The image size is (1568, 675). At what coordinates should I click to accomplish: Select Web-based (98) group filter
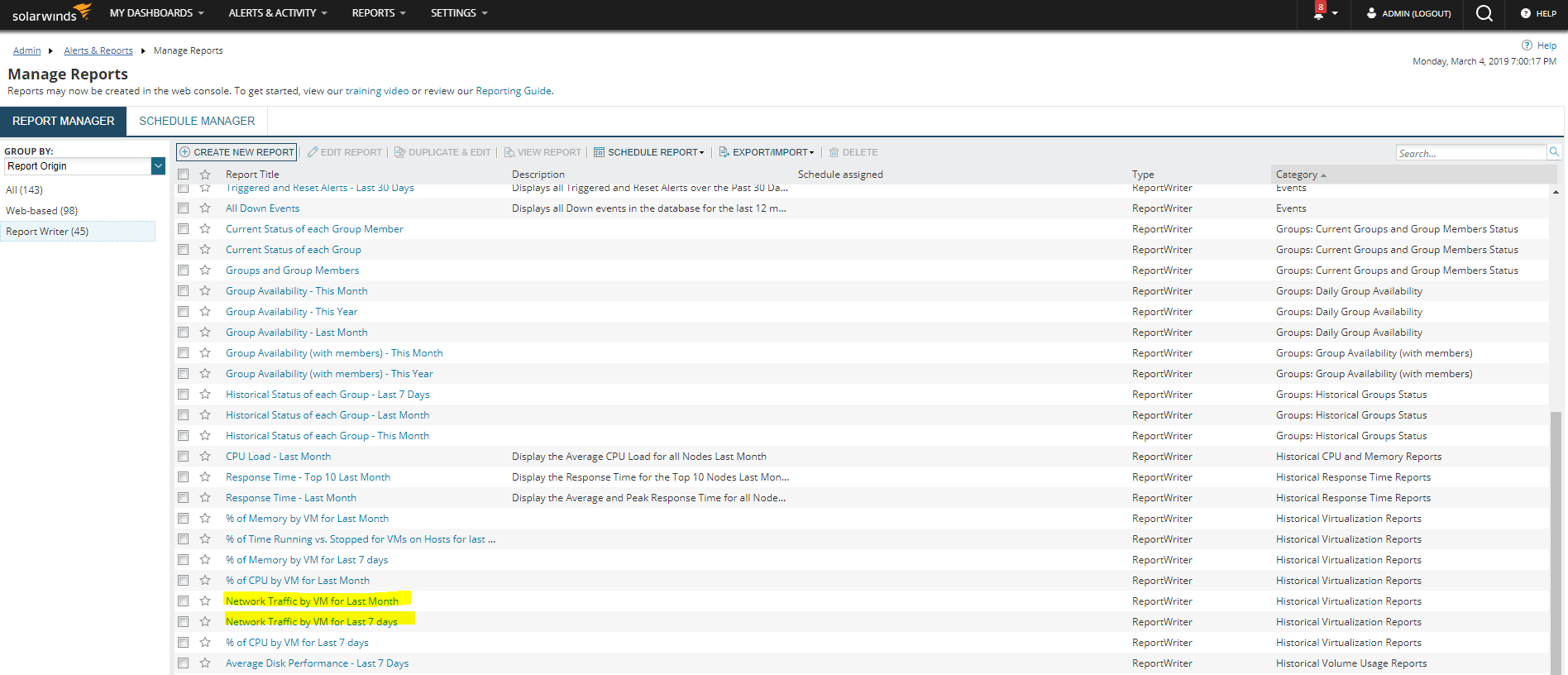42,211
